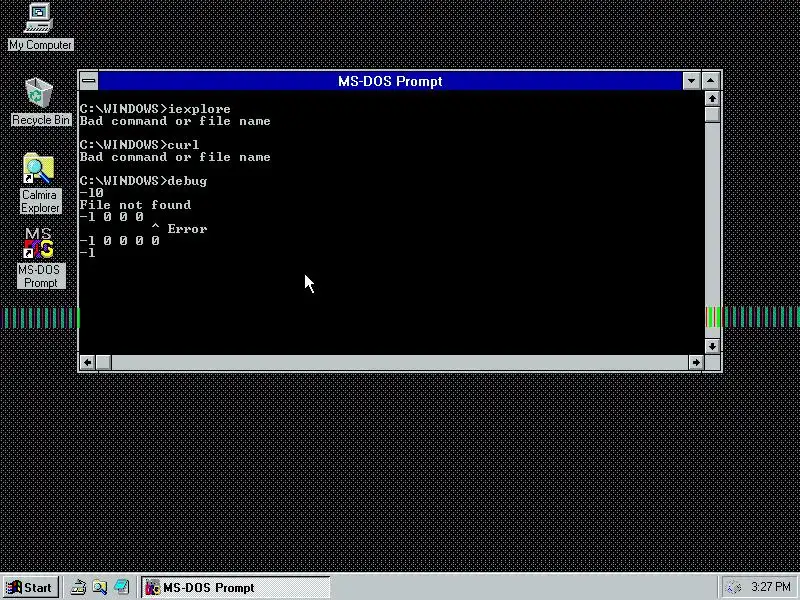
Task: Click the vertical scrollbar down arrow
Action: coord(712,346)
